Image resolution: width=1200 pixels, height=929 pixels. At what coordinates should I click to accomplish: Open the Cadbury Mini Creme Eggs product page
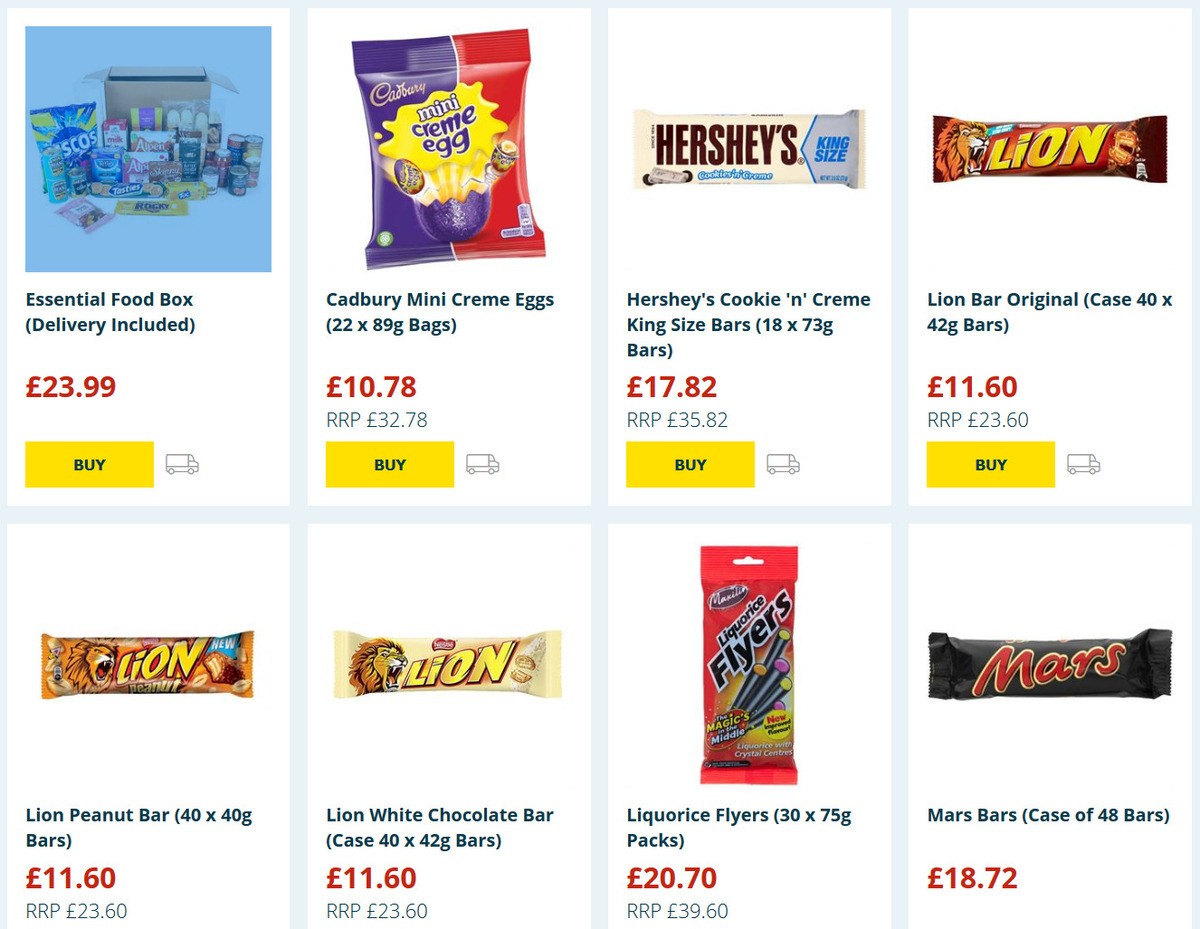point(441,311)
